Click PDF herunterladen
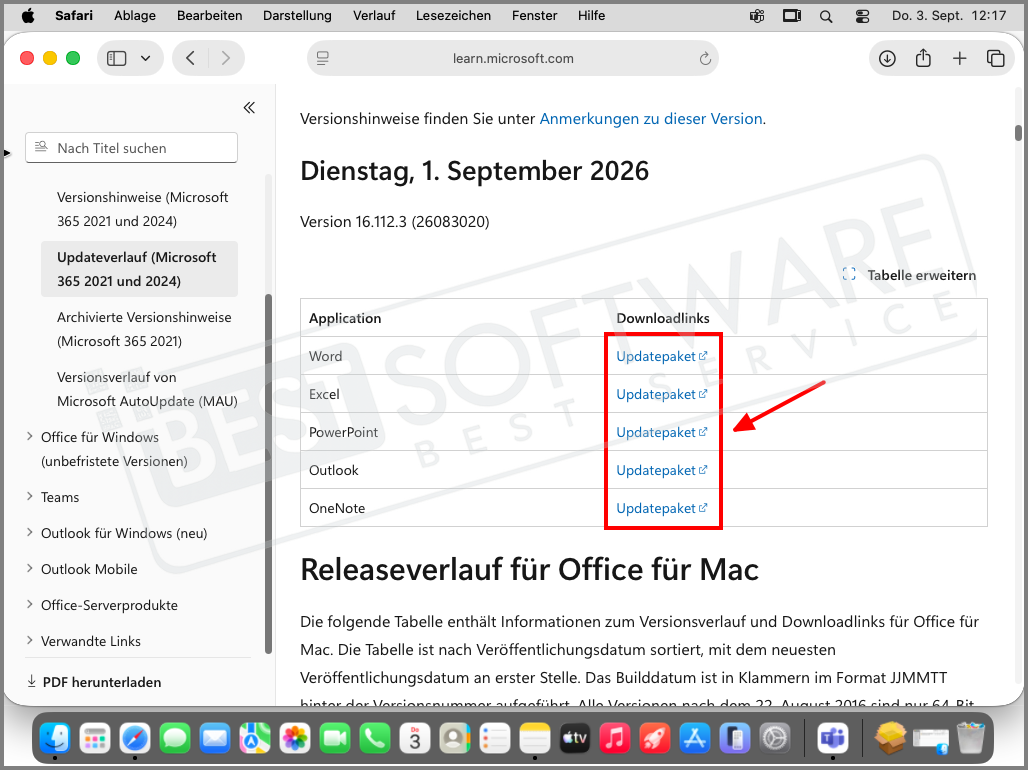The image size is (1028, 771). [x=94, y=682]
